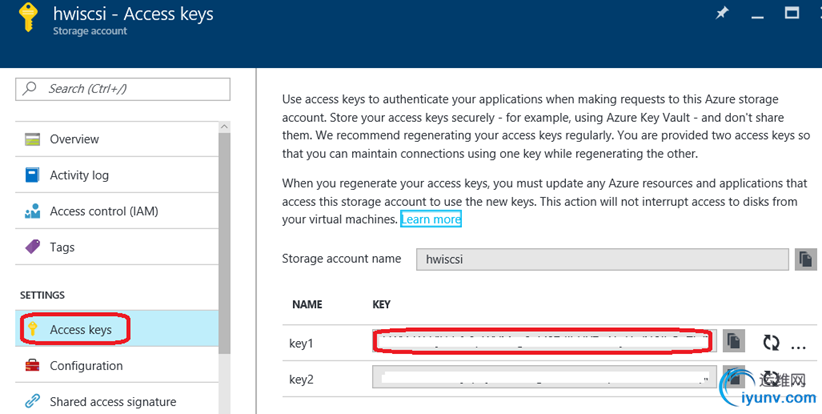822x414 pixels.
Task: Follow the Learn more link
Action: [431, 219]
